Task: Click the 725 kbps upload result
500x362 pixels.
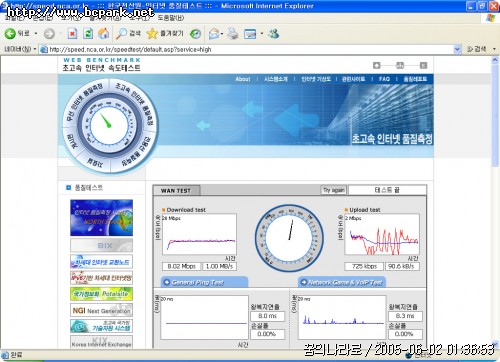Action: (x=364, y=266)
